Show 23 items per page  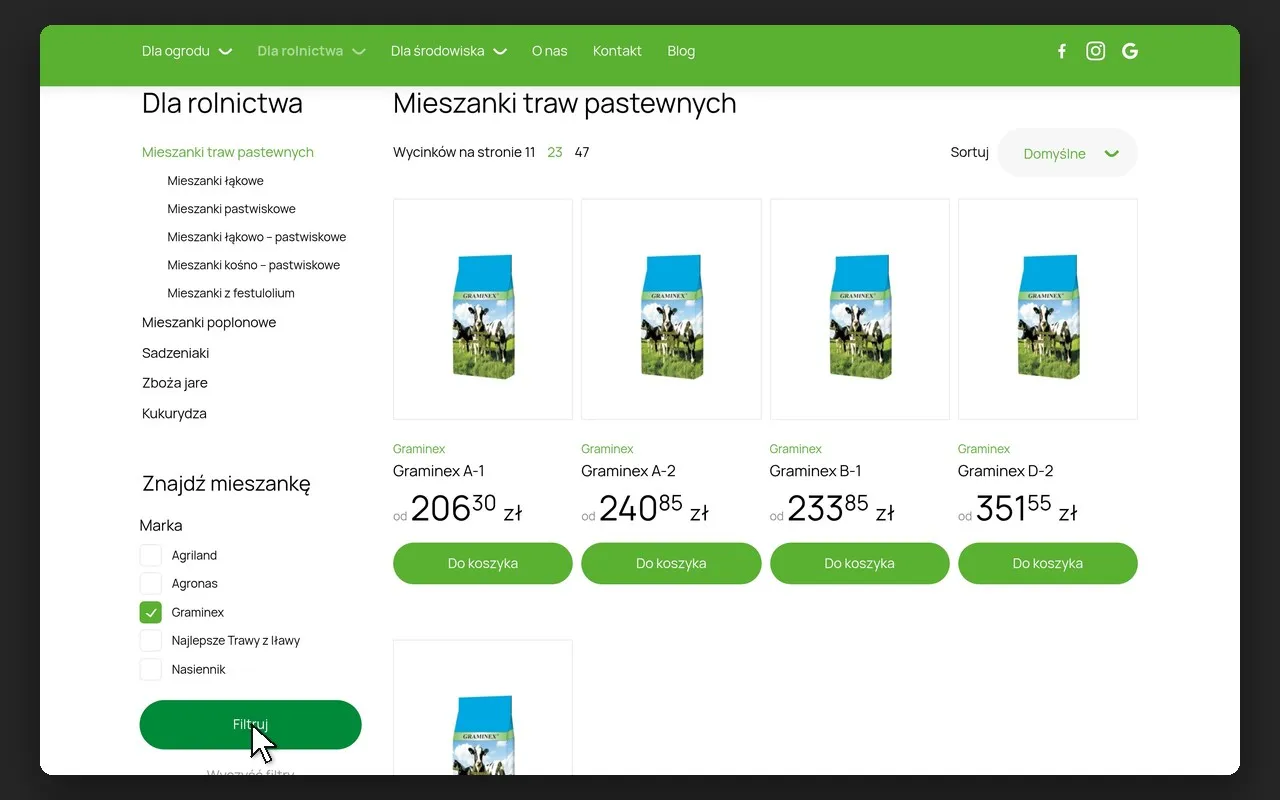[555, 152]
